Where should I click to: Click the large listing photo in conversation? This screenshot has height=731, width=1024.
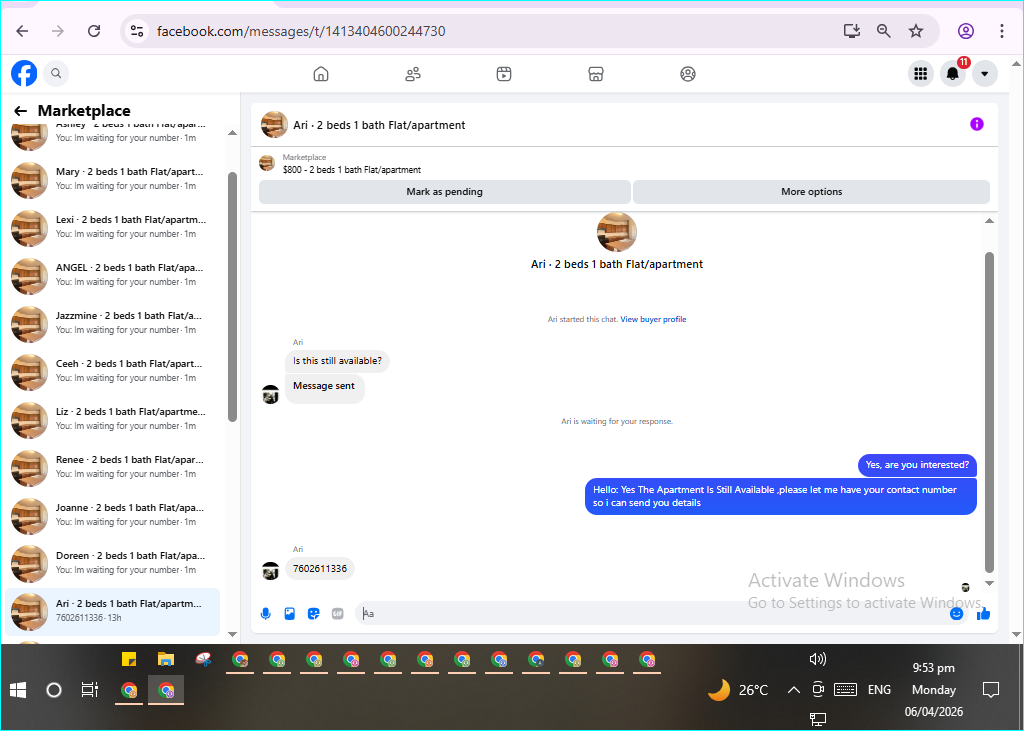click(x=616, y=232)
